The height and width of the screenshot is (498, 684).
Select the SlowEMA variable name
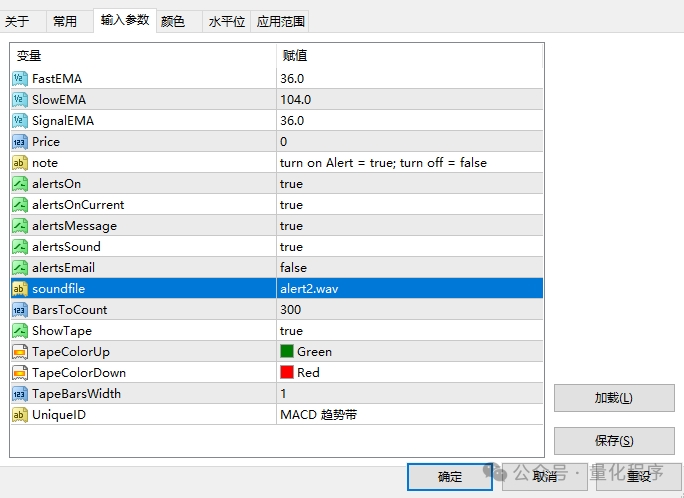[x=59, y=99]
